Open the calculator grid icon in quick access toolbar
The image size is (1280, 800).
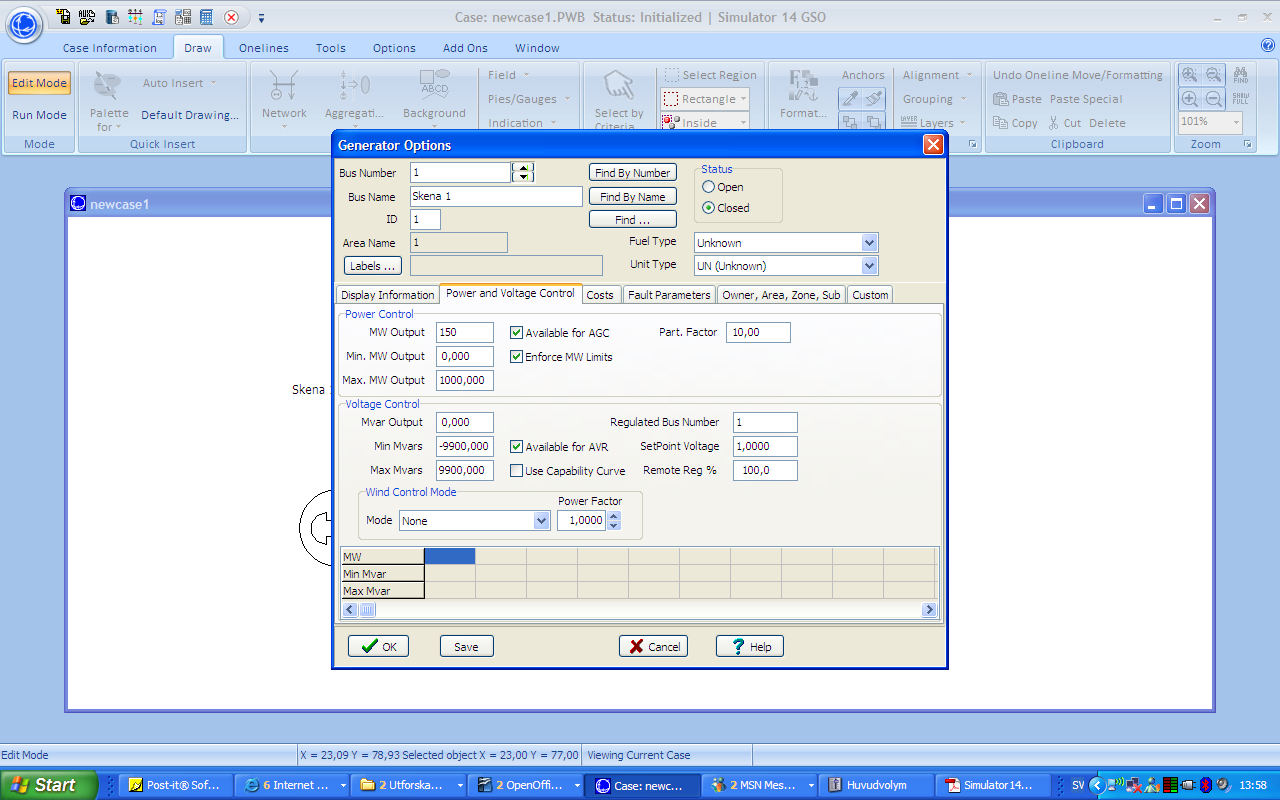(x=206, y=17)
